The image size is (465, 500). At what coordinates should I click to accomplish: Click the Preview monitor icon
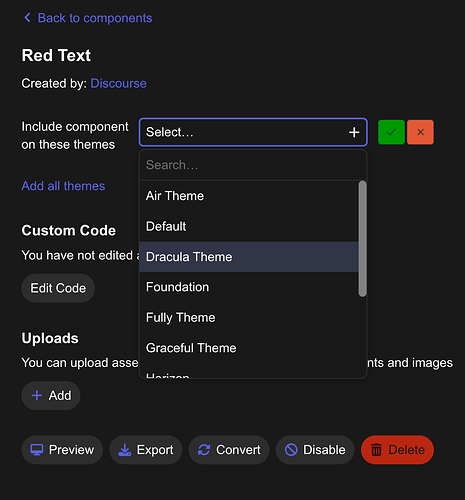(x=37, y=450)
